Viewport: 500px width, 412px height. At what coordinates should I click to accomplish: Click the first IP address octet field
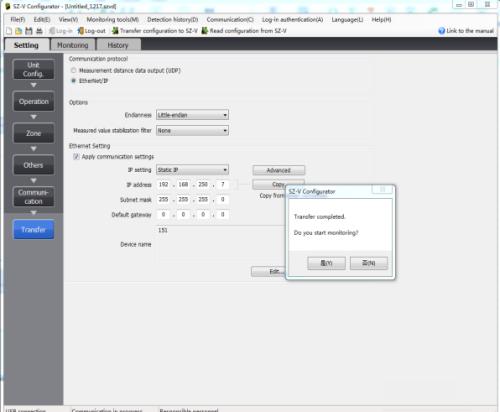pos(163,184)
